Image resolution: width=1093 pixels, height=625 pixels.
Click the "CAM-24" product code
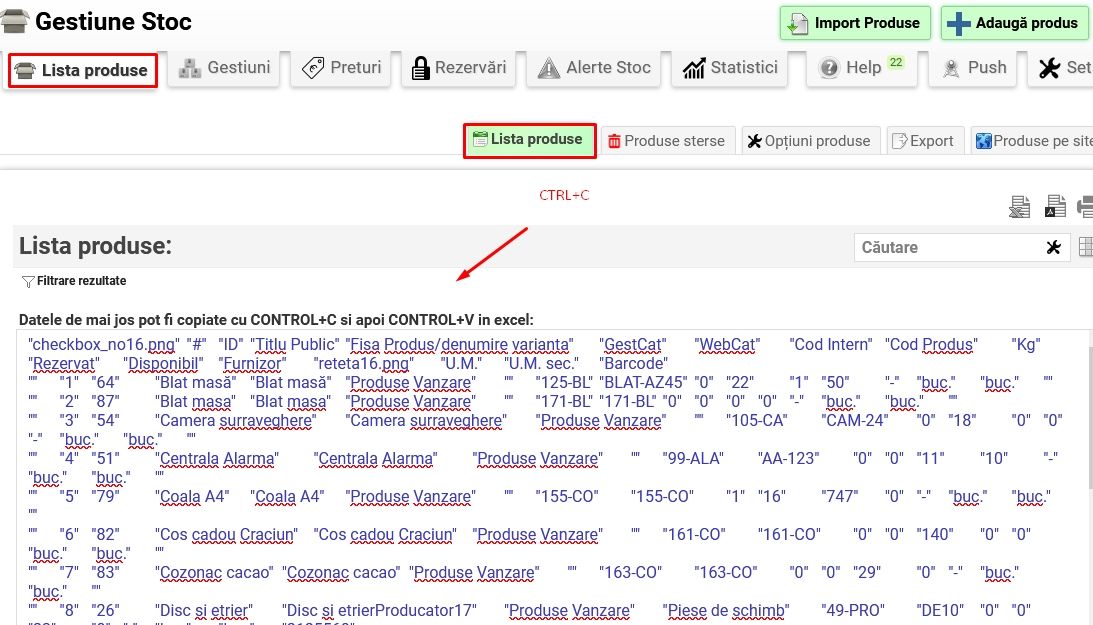pyautogui.click(x=855, y=421)
